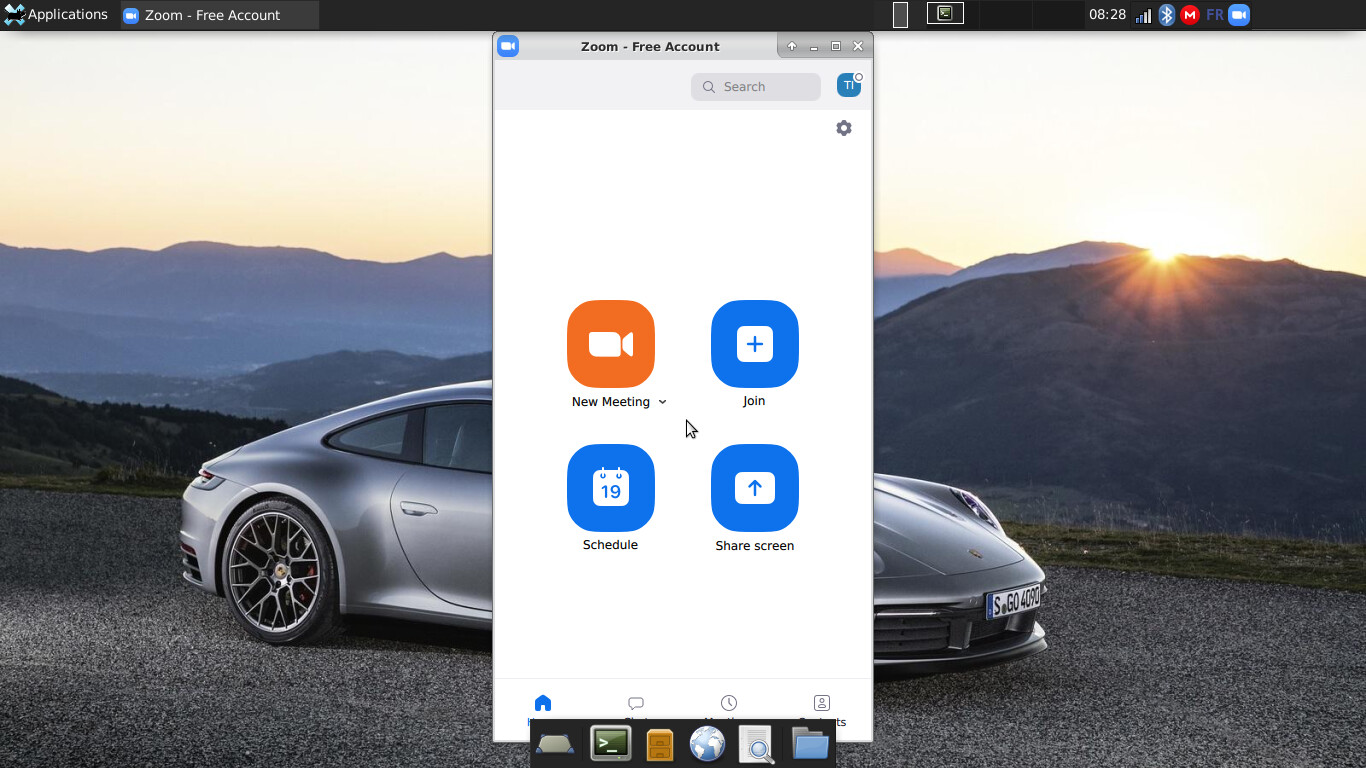Roll up the Zoom window with the arrow button
The height and width of the screenshot is (768, 1366).
click(792, 46)
